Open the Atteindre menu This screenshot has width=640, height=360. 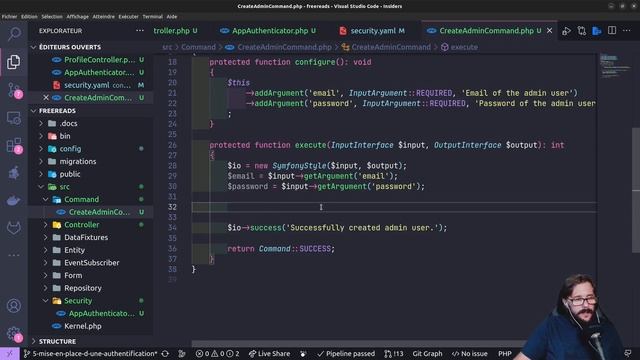pos(104,17)
